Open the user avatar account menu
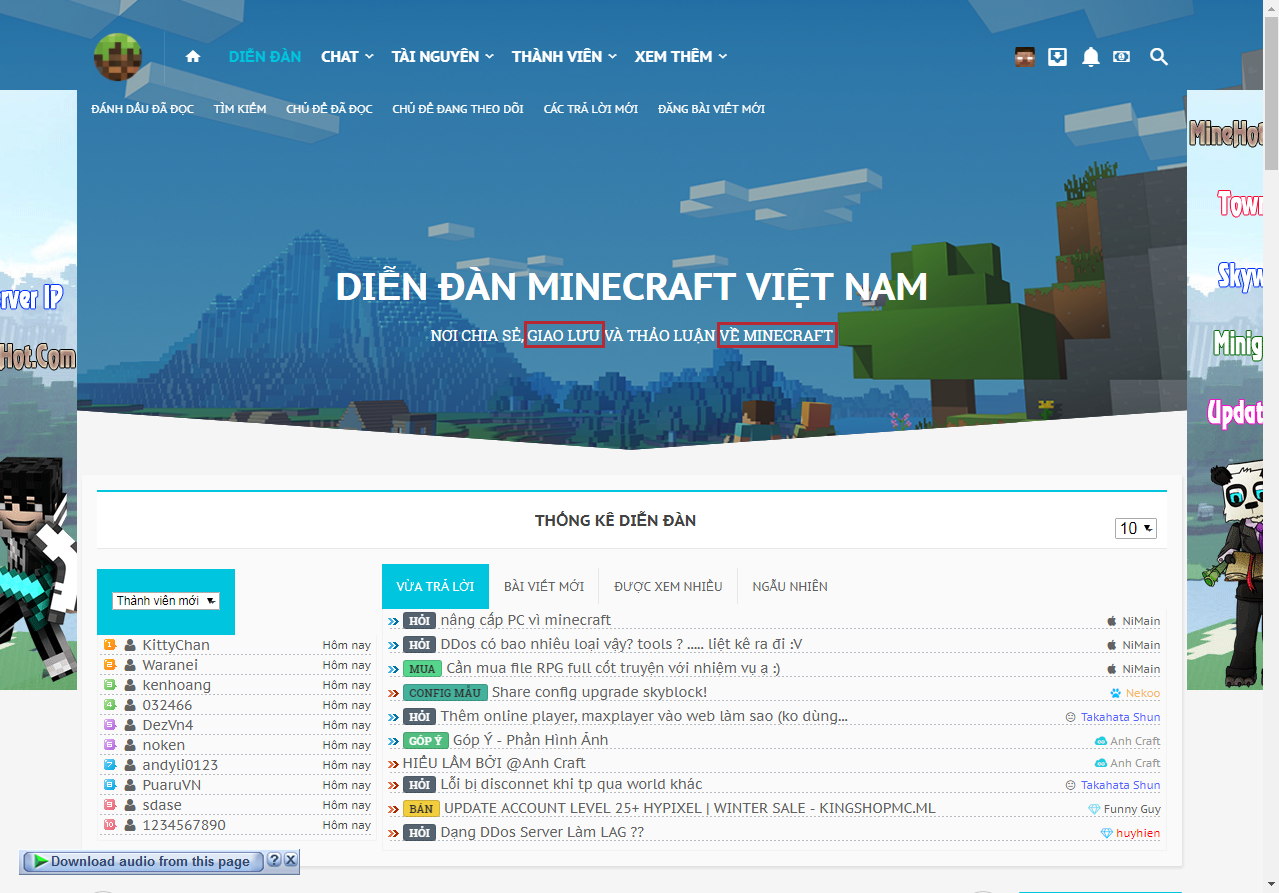Screen dimensions: 1279x893 (1025, 57)
